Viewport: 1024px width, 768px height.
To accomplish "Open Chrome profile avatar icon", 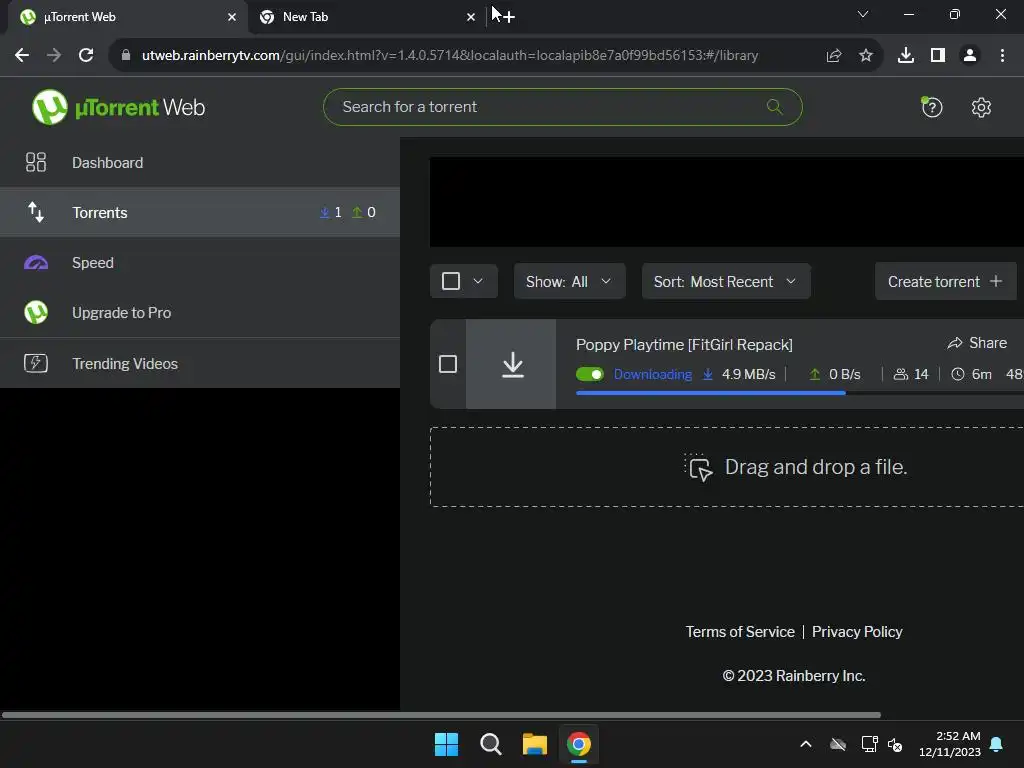I will [x=970, y=56].
